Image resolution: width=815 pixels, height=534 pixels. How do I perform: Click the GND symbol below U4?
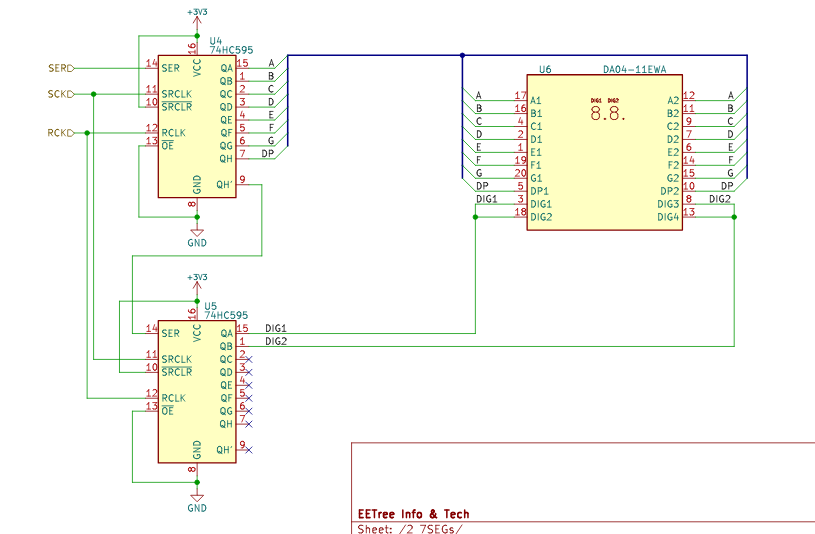pyautogui.click(x=197, y=235)
